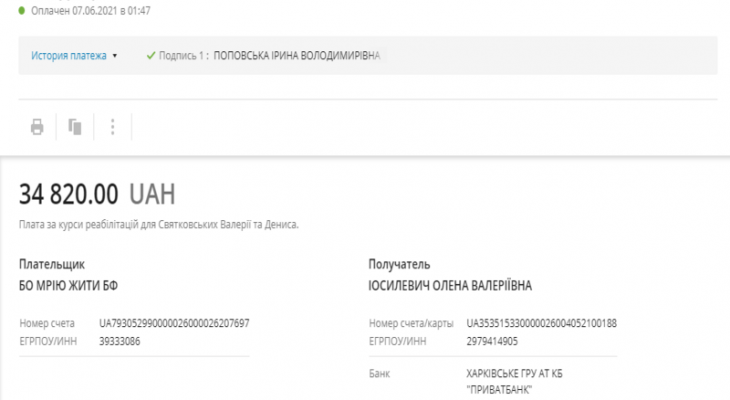Select payer name БО МРІЮ ЖИТИ БФ

click(68, 285)
